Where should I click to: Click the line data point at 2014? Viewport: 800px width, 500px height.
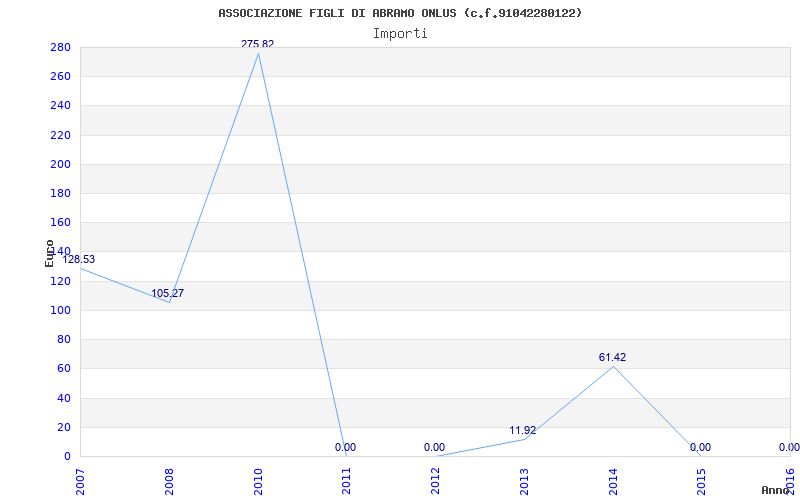coord(613,366)
